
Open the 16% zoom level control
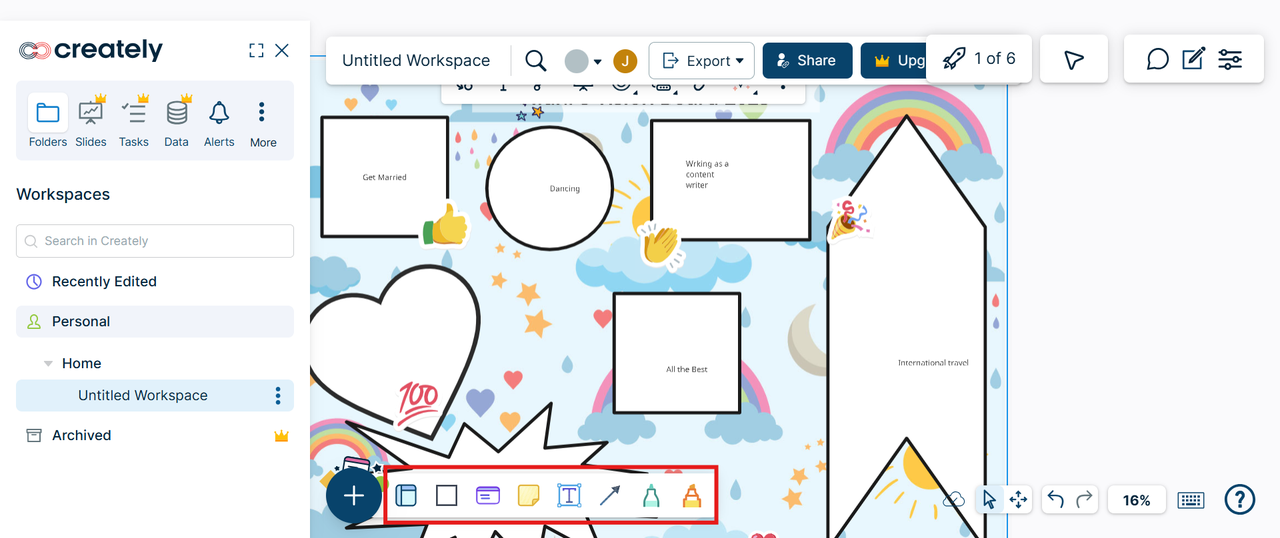(x=1136, y=500)
